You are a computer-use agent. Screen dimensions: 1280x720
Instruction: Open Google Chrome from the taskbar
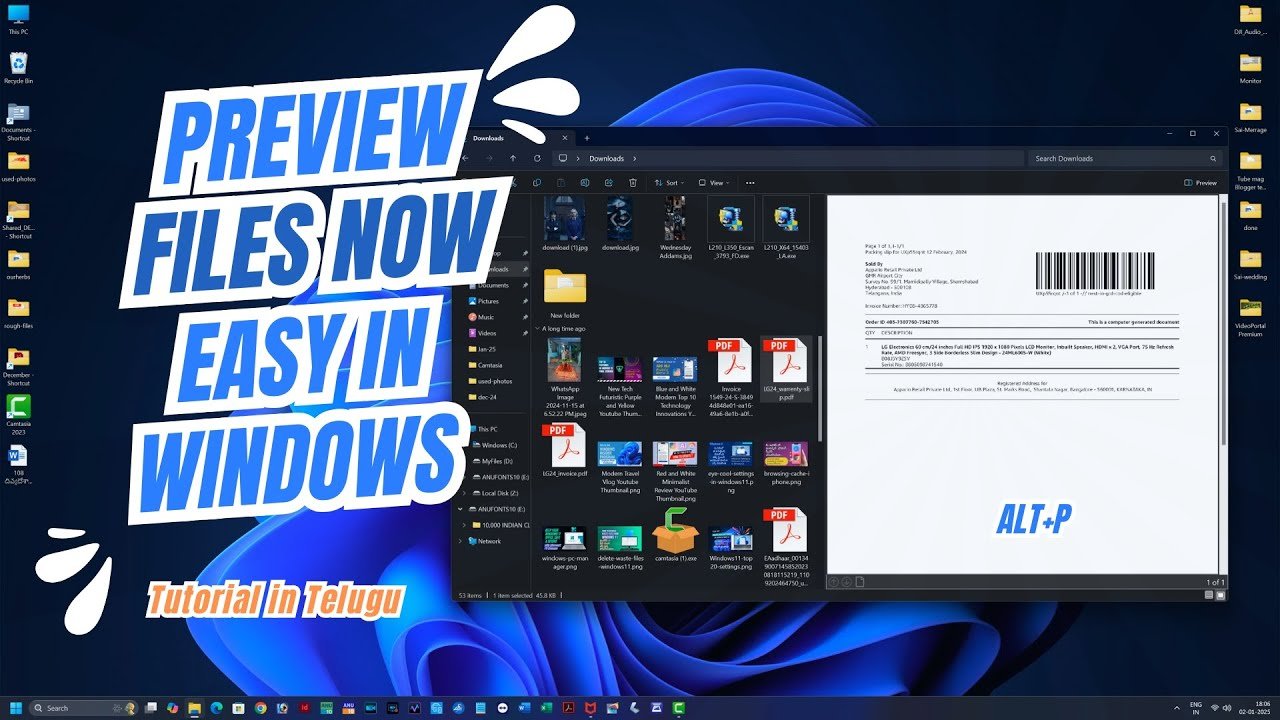260,707
